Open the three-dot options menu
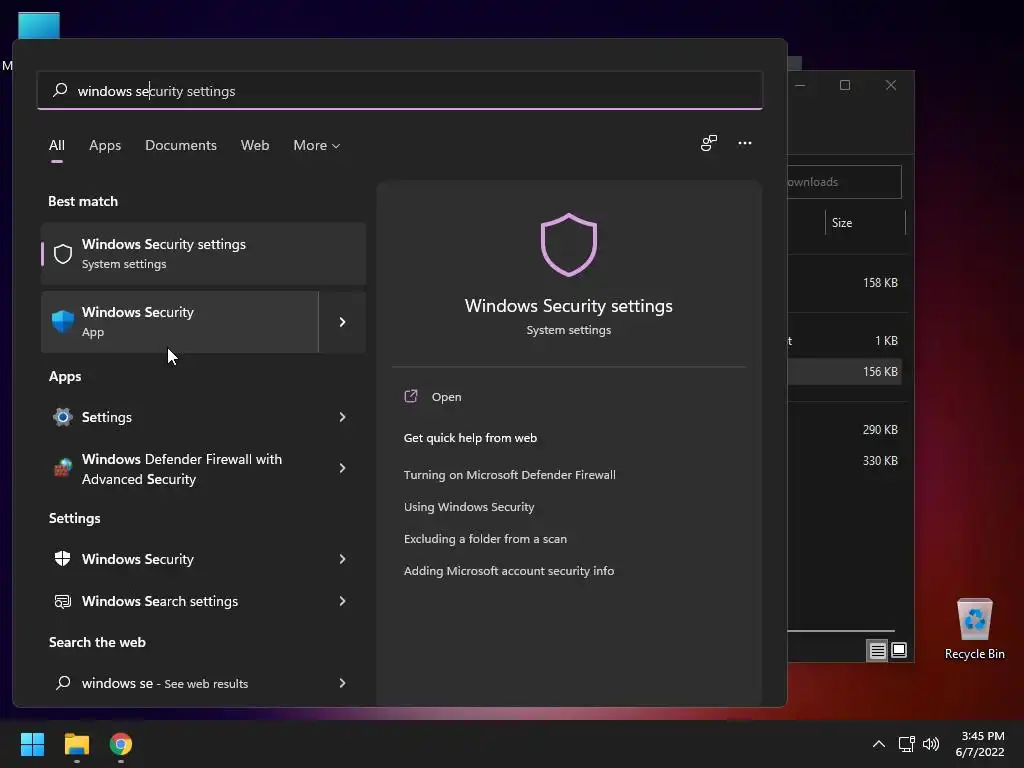The image size is (1024, 768). tap(744, 143)
